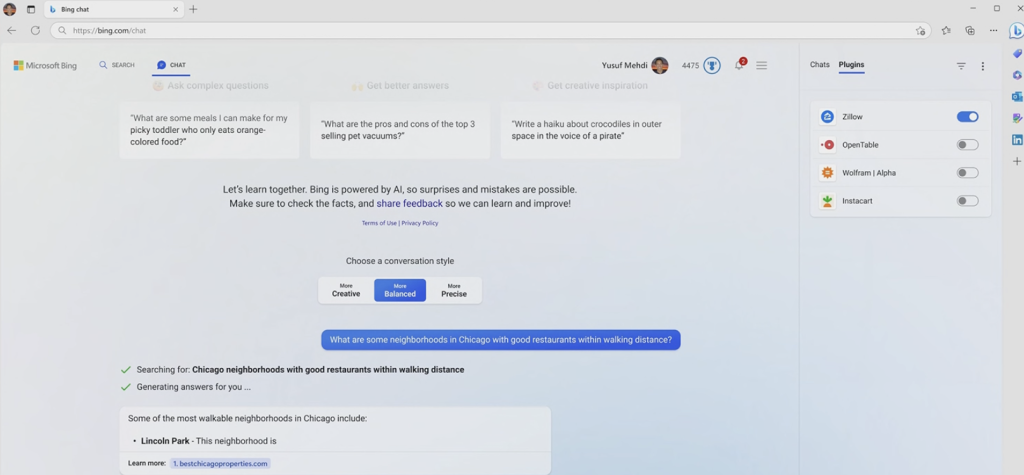Click the Zillow plugin name

pos(852,117)
